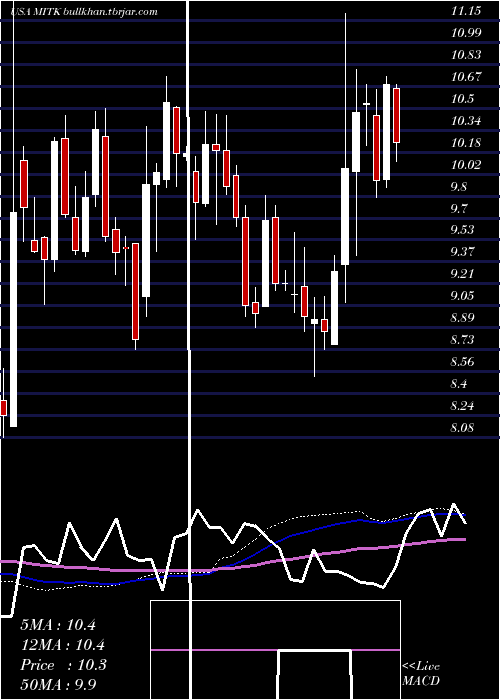Click the 50MA : 9.9 indicator value
Screen dimensions: 500x700
tap(58, 684)
